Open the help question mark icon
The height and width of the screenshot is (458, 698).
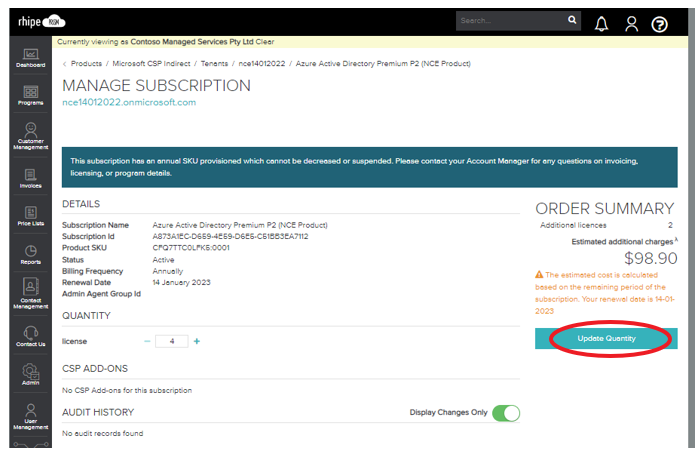point(659,24)
